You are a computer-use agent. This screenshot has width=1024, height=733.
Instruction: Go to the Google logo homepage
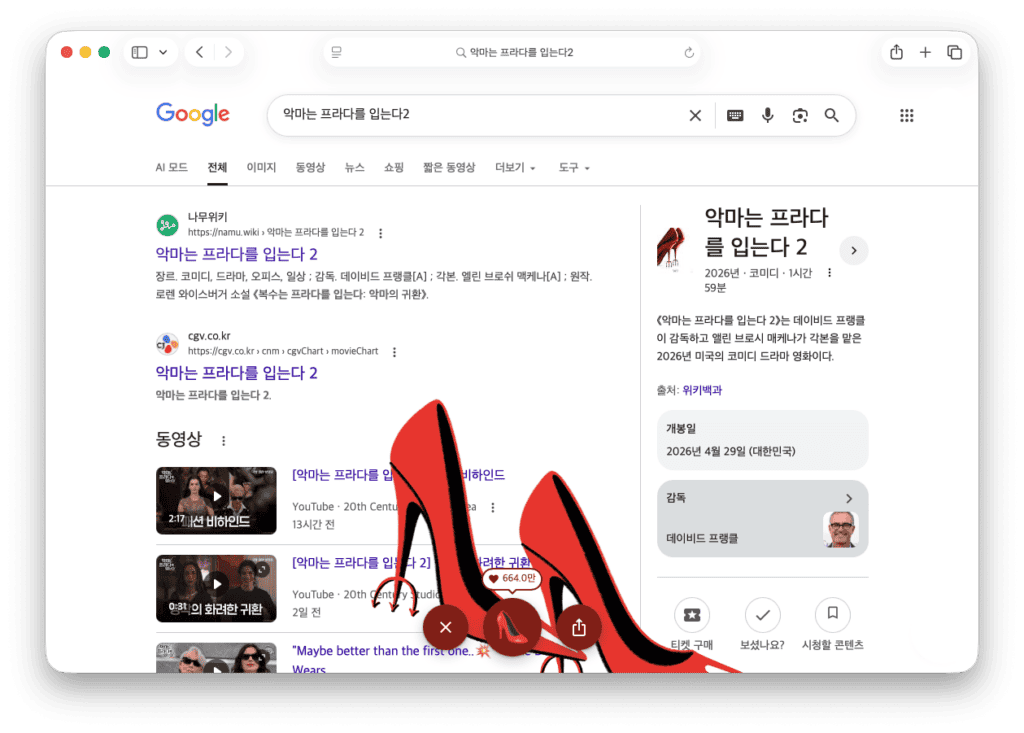[x=193, y=114]
